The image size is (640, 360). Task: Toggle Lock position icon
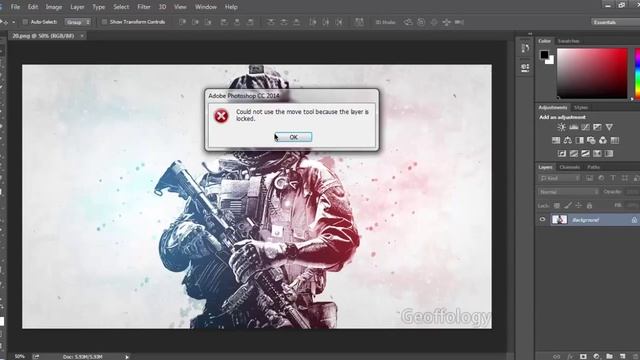pyautogui.click(x=578, y=206)
